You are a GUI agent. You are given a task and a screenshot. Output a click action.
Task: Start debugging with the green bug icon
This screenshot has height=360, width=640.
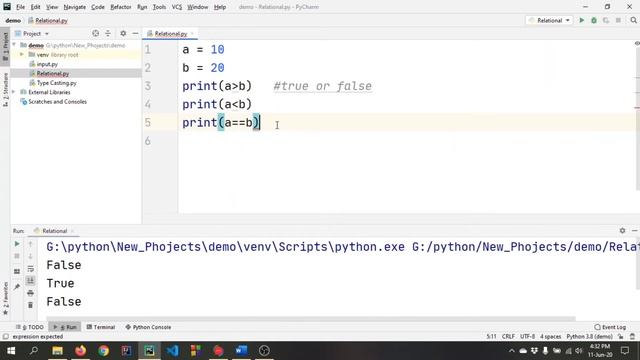[x=594, y=20]
